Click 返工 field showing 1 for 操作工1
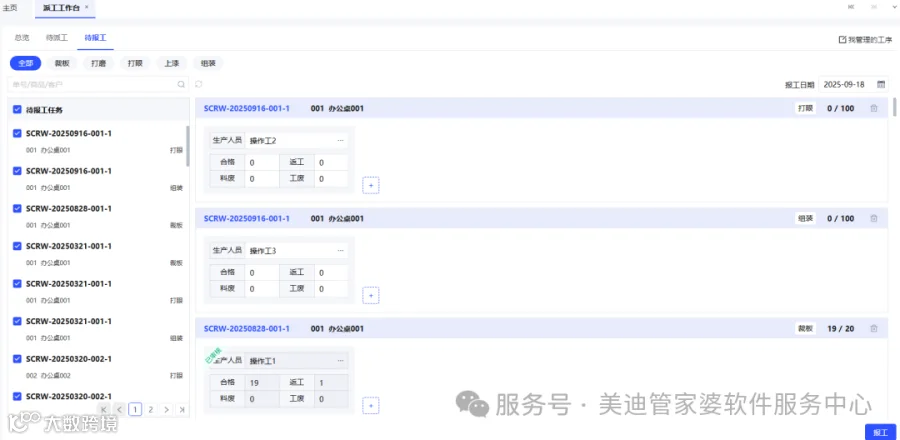Image resolution: width=900 pixels, height=440 pixels. pos(331,383)
